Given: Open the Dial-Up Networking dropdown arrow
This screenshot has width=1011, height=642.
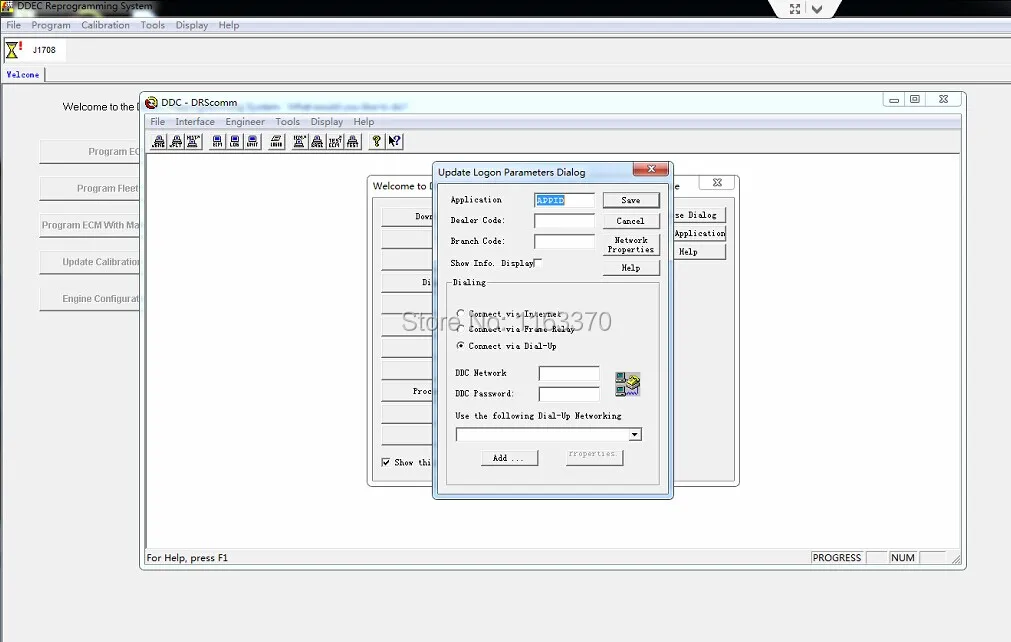Looking at the screenshot, I should (x=635, y=434).
